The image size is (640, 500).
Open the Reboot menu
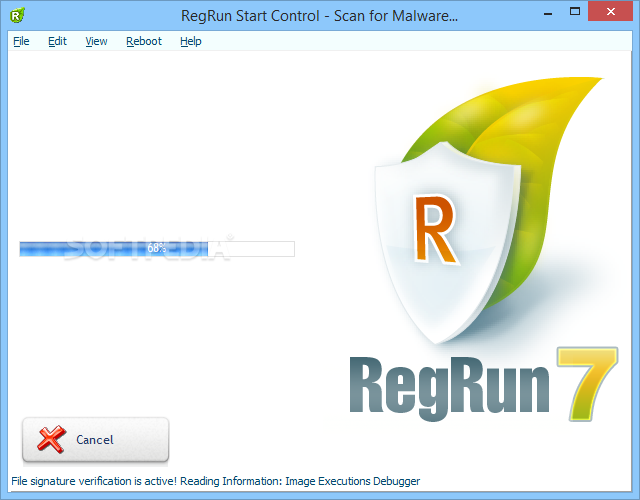[x=144, y=41]
